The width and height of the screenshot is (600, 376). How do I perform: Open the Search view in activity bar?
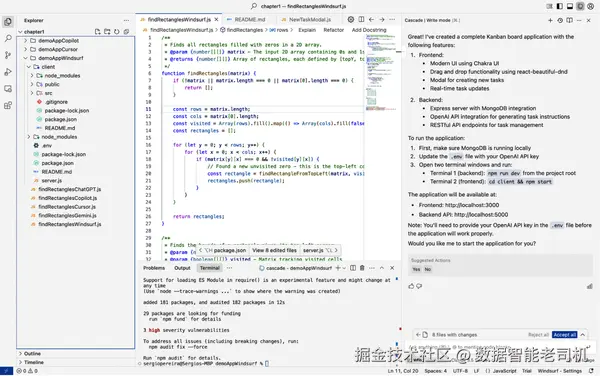8,38
